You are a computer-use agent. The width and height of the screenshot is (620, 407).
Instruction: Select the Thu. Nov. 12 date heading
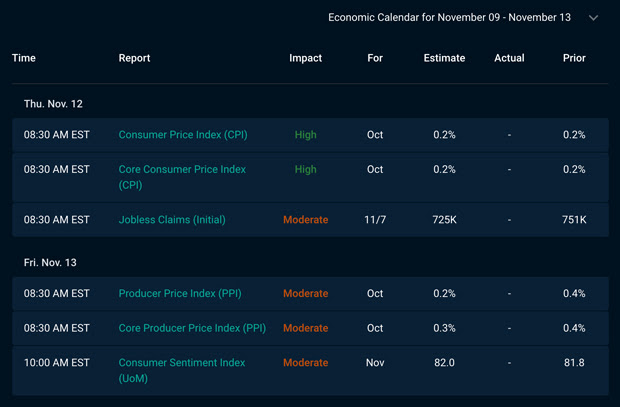coord(53,104)
